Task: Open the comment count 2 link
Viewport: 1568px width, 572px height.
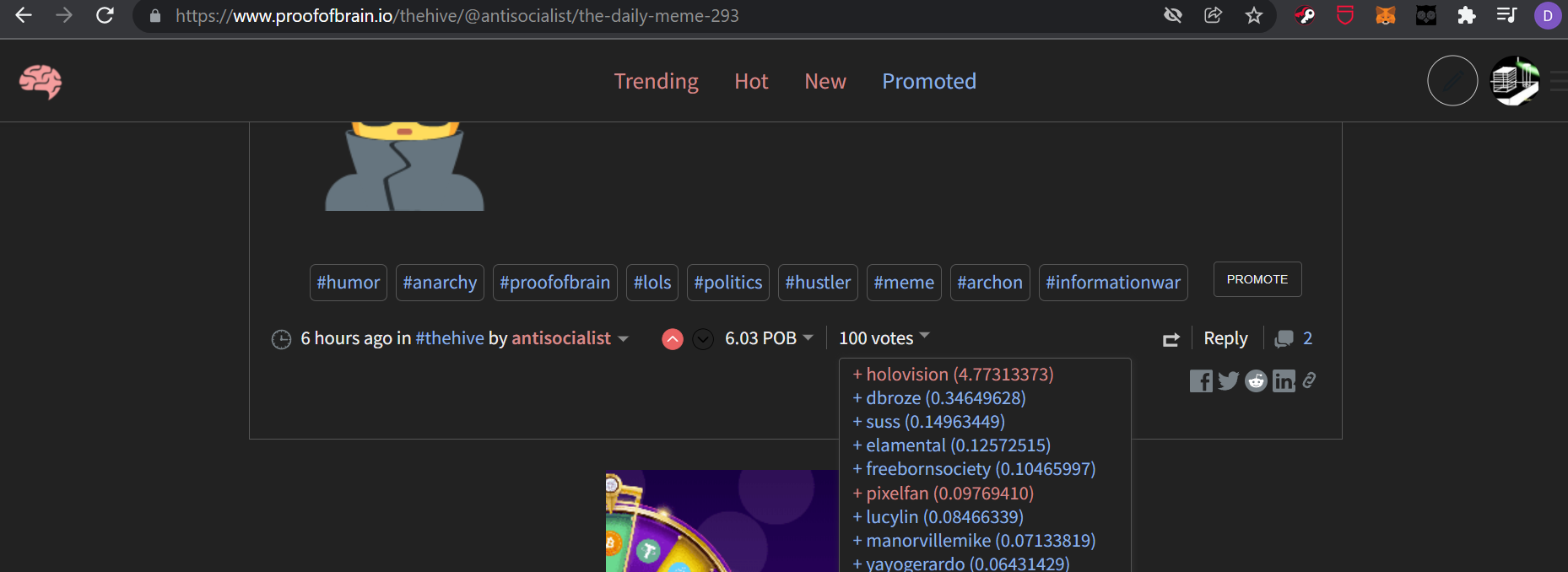Action: [1307, 338]
